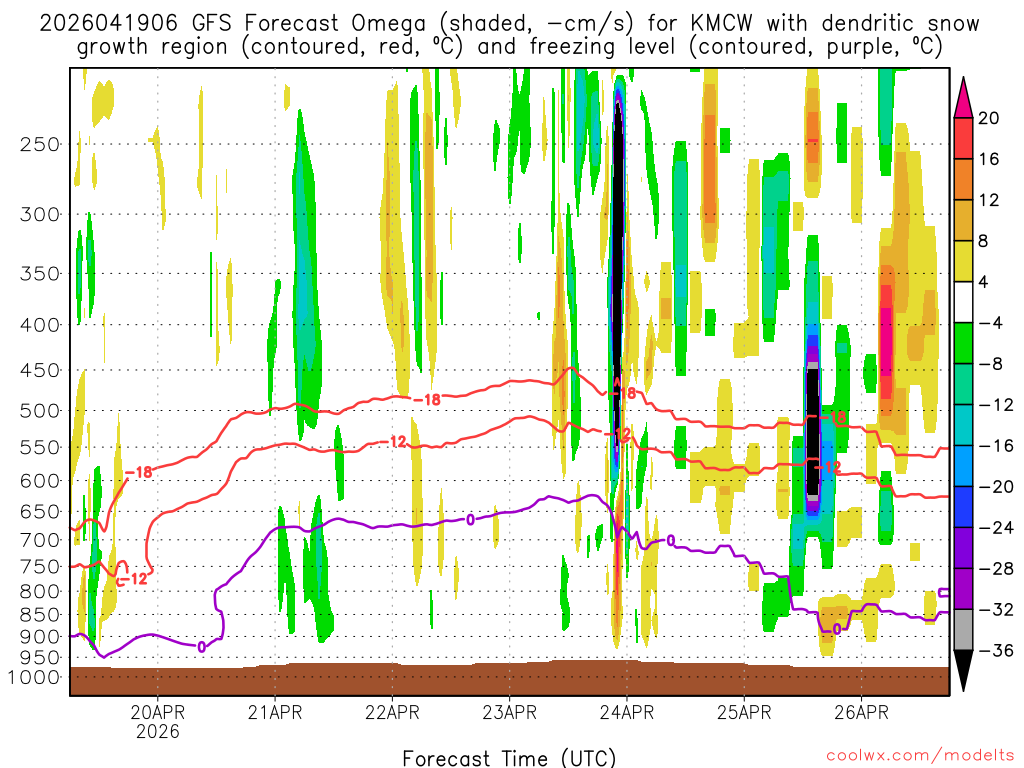Image resolution: width=1024 pixels, height=768 pixels.
Task: Click the 850 pressure level label
Action: pos(40,615)
